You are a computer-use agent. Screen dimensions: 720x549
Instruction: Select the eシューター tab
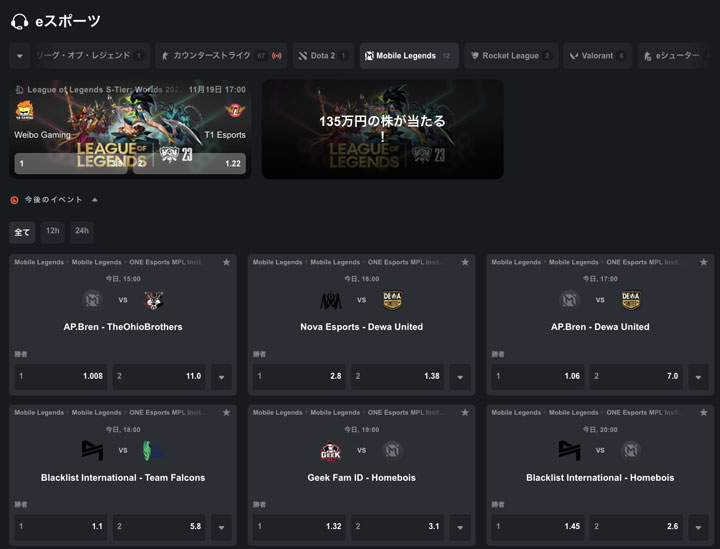coord(674,56)
